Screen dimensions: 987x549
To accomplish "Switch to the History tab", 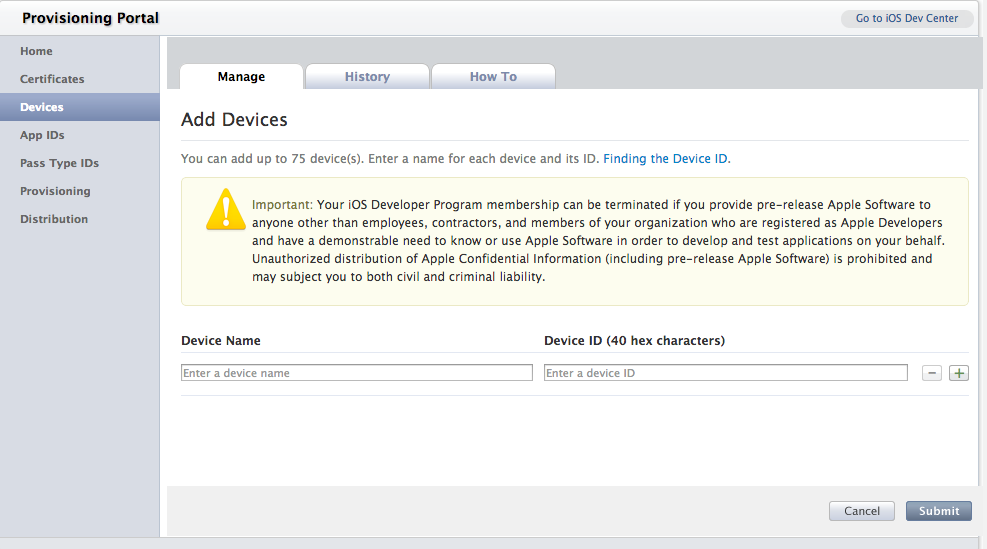I will point(367,76).
